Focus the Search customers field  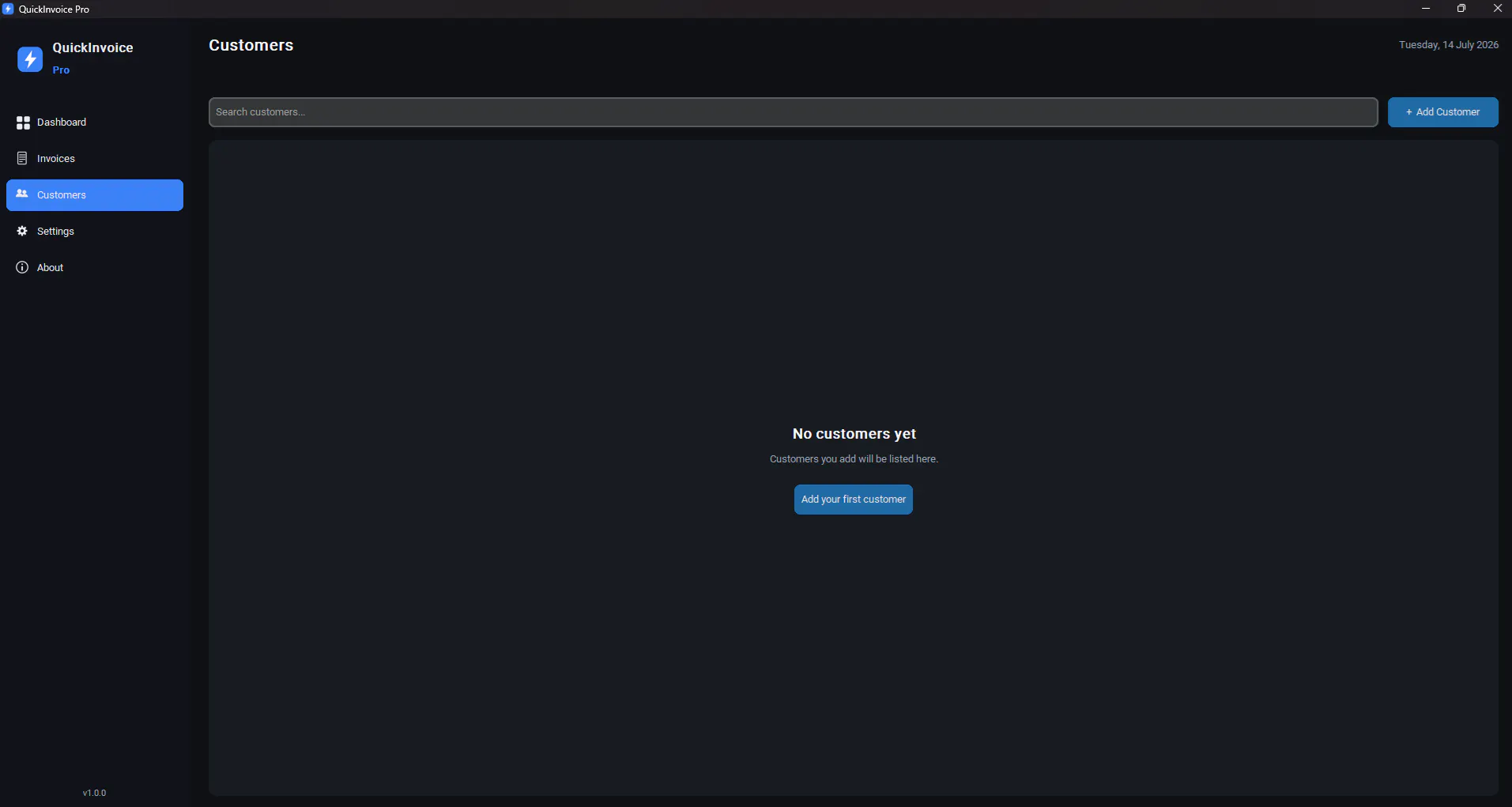pos(793,112)
